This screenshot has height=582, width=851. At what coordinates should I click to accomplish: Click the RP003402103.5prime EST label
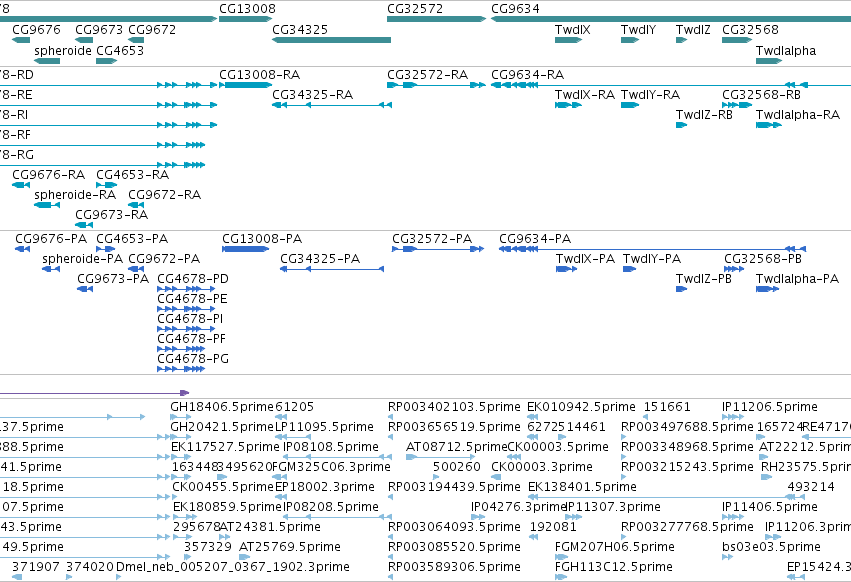[454, 407]
